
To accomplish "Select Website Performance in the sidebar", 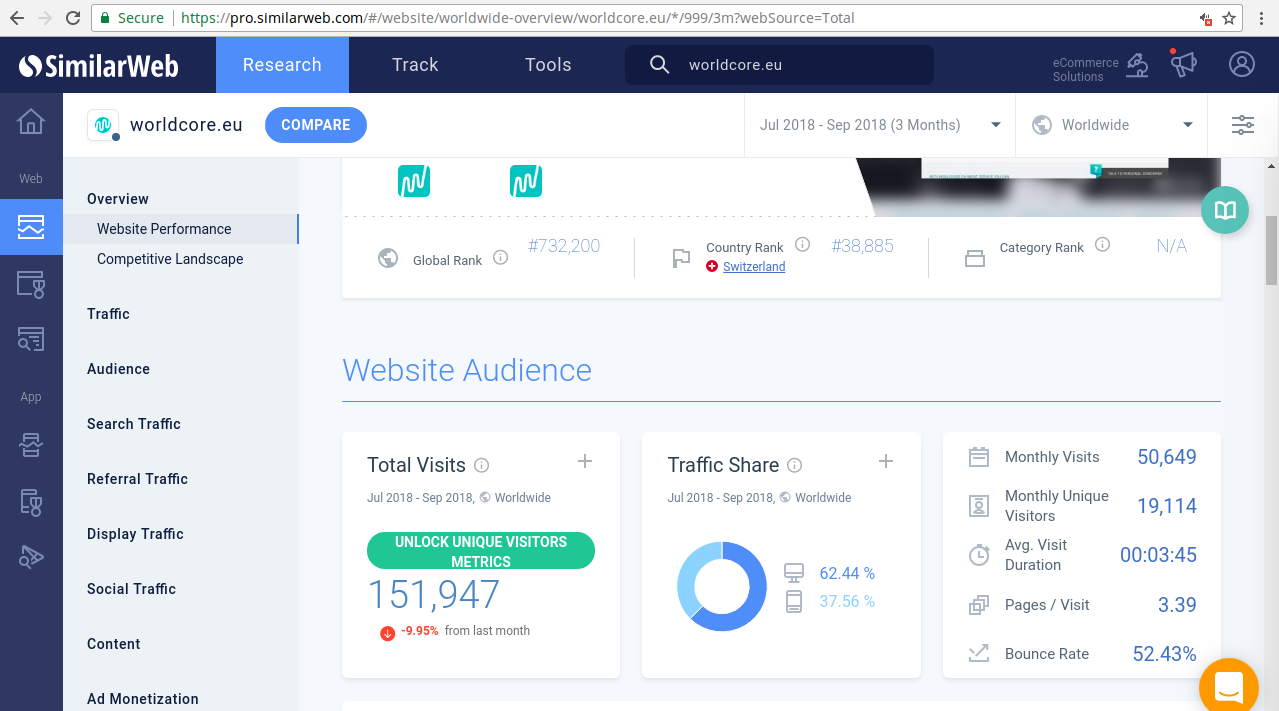I will pyautogui.click(x=181, y=229).
